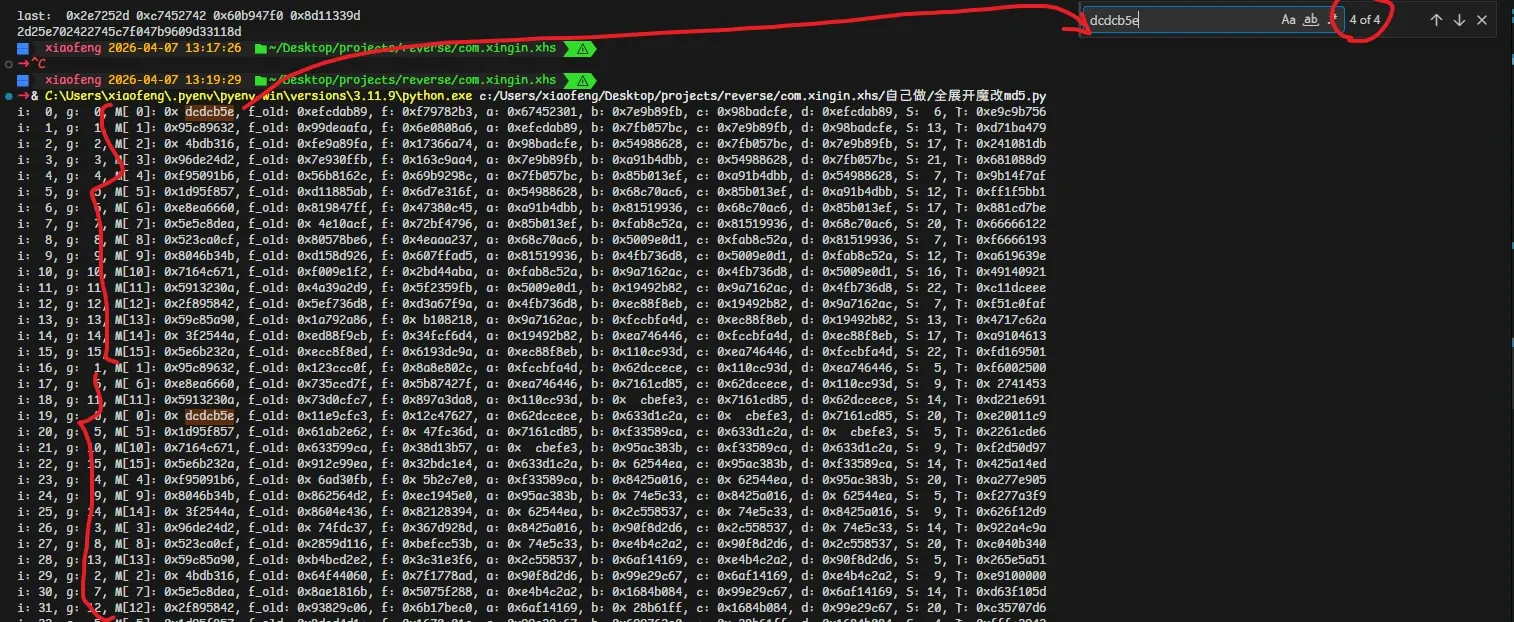Image resolution: width=1514 pixels, height=622 pixels.
Task: Click the 全展开魔改md5.py script path
Action: coord(763,96)
